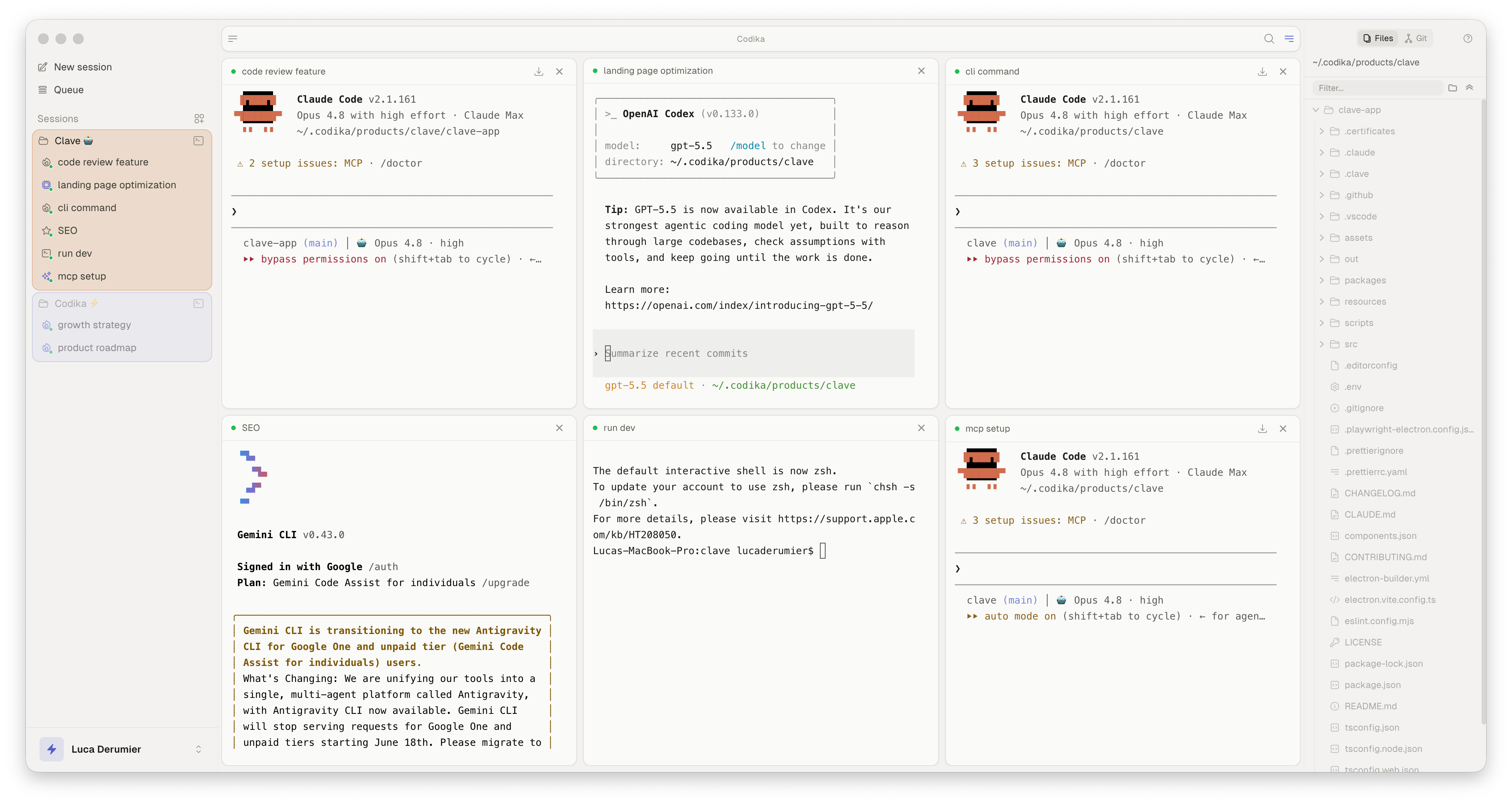The width and height of the screenshot is (1512, 804).
Task: Click the Sessions grid layout icon
Action: 199,119
